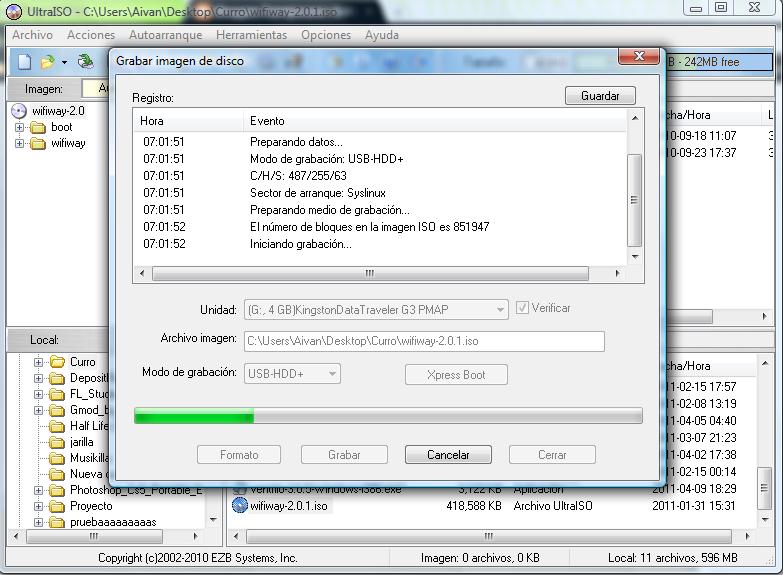Click the log horizontal scroll right arrow

617,273
